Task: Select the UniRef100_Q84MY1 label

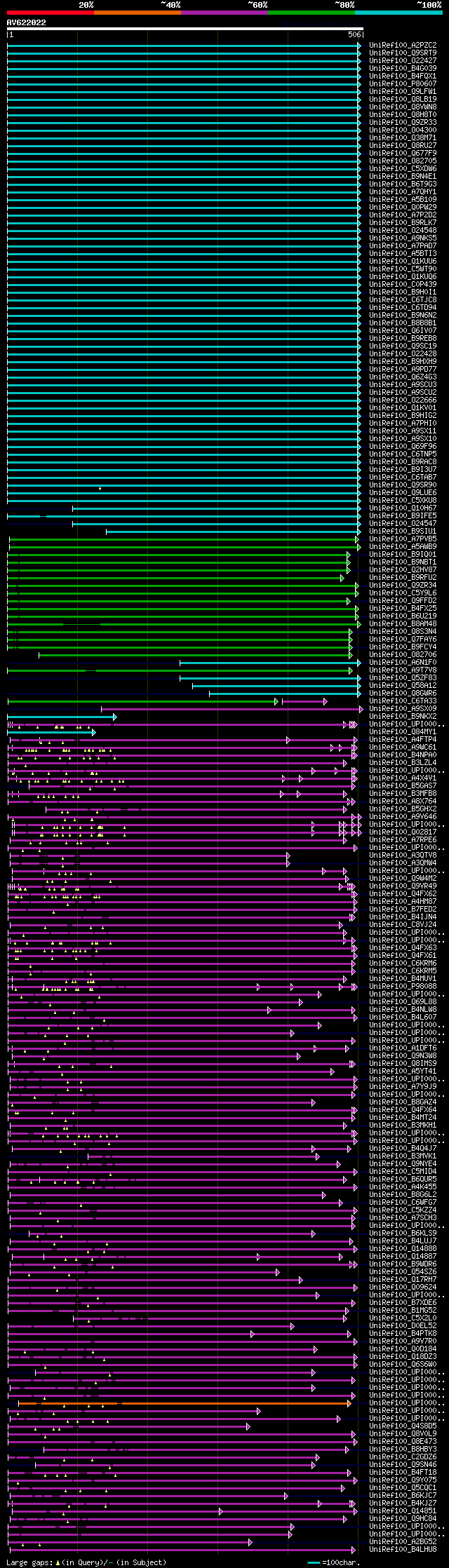Action: point(403,731)
